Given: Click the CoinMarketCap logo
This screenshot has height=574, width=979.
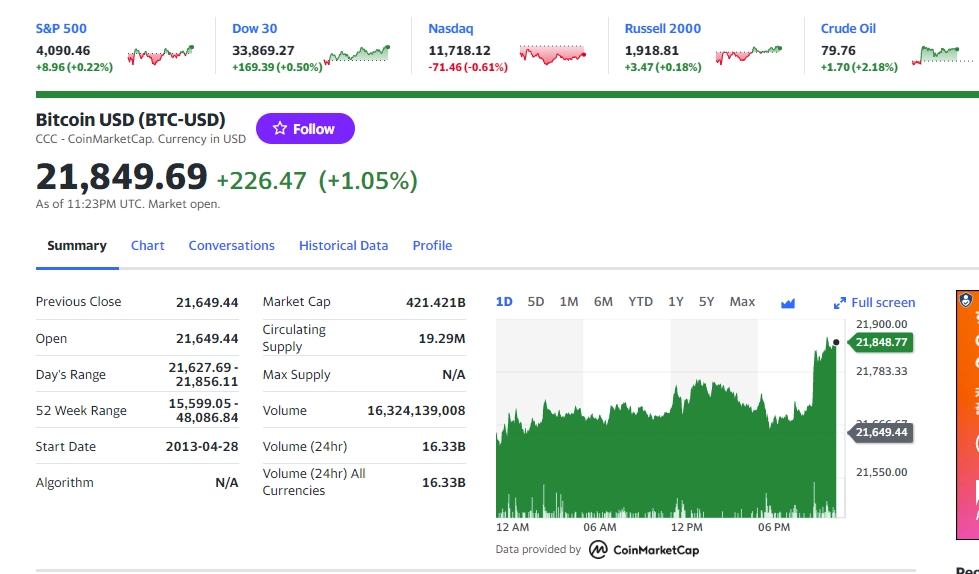Looking at the screenshot, I should [644, 550].
